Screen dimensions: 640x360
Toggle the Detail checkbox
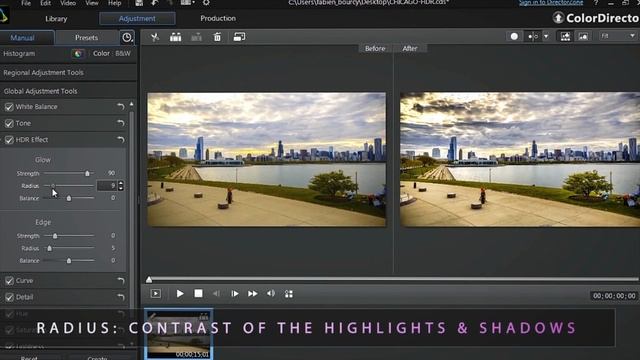(9, 297)
